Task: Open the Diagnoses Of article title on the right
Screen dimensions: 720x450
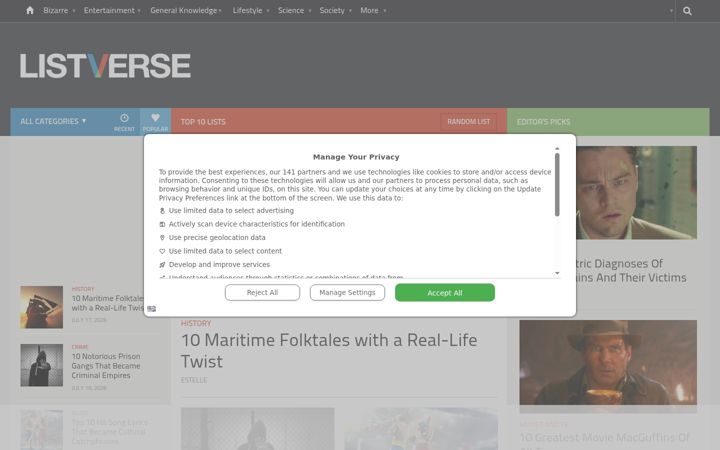Action: (629, 270)
